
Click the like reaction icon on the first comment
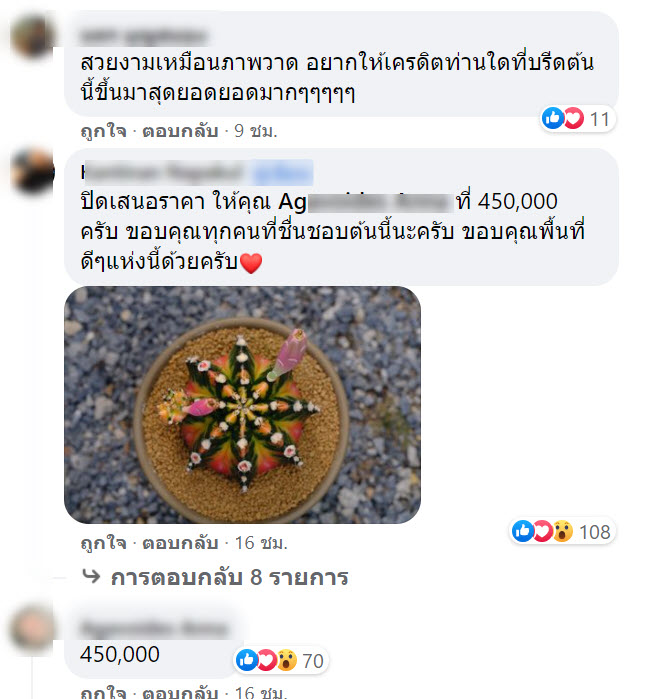tap(552, 118)
